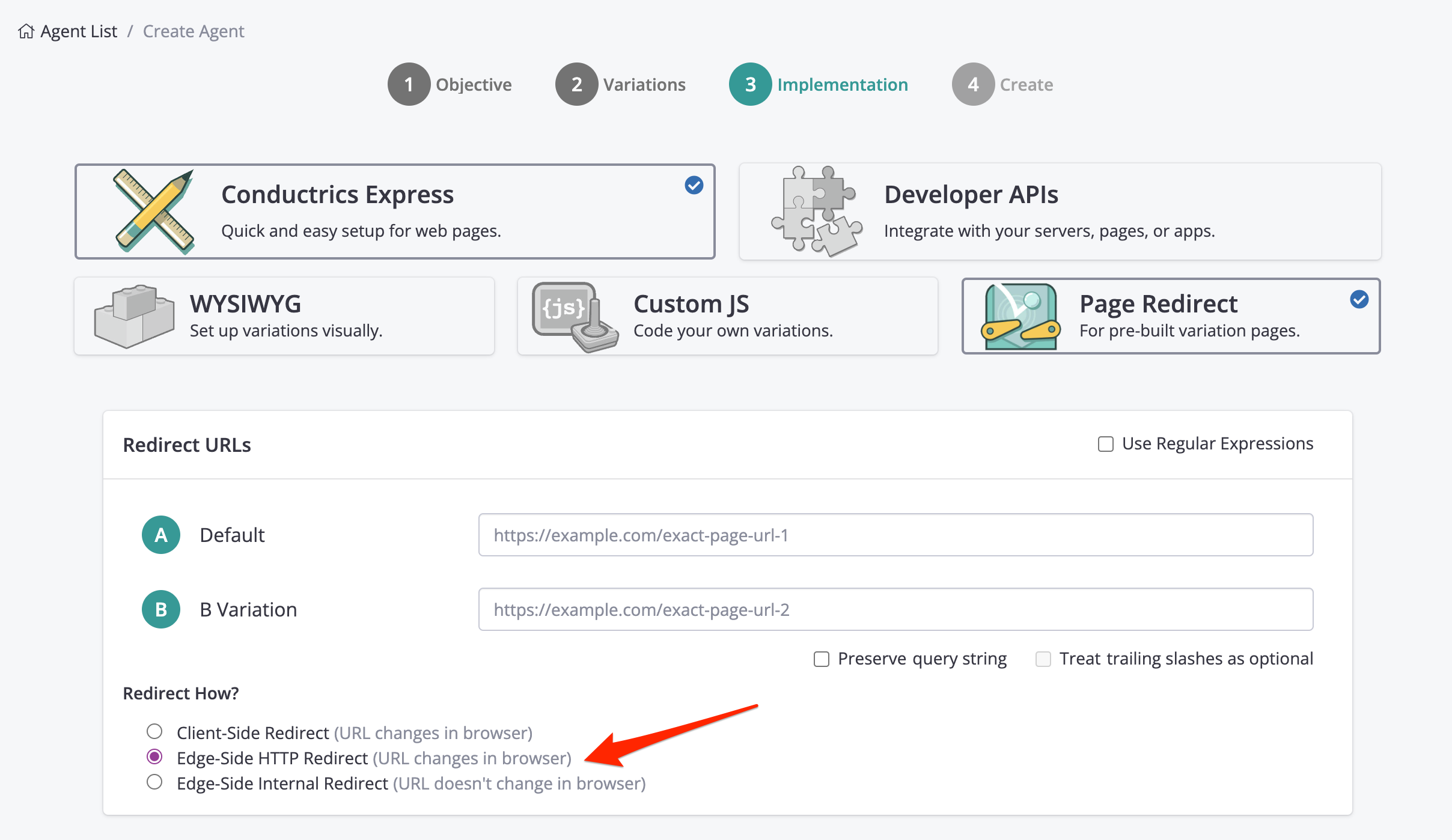Choose Edge-Side Internal Redirect option
1452x840 pixels.
coord(154,782)
